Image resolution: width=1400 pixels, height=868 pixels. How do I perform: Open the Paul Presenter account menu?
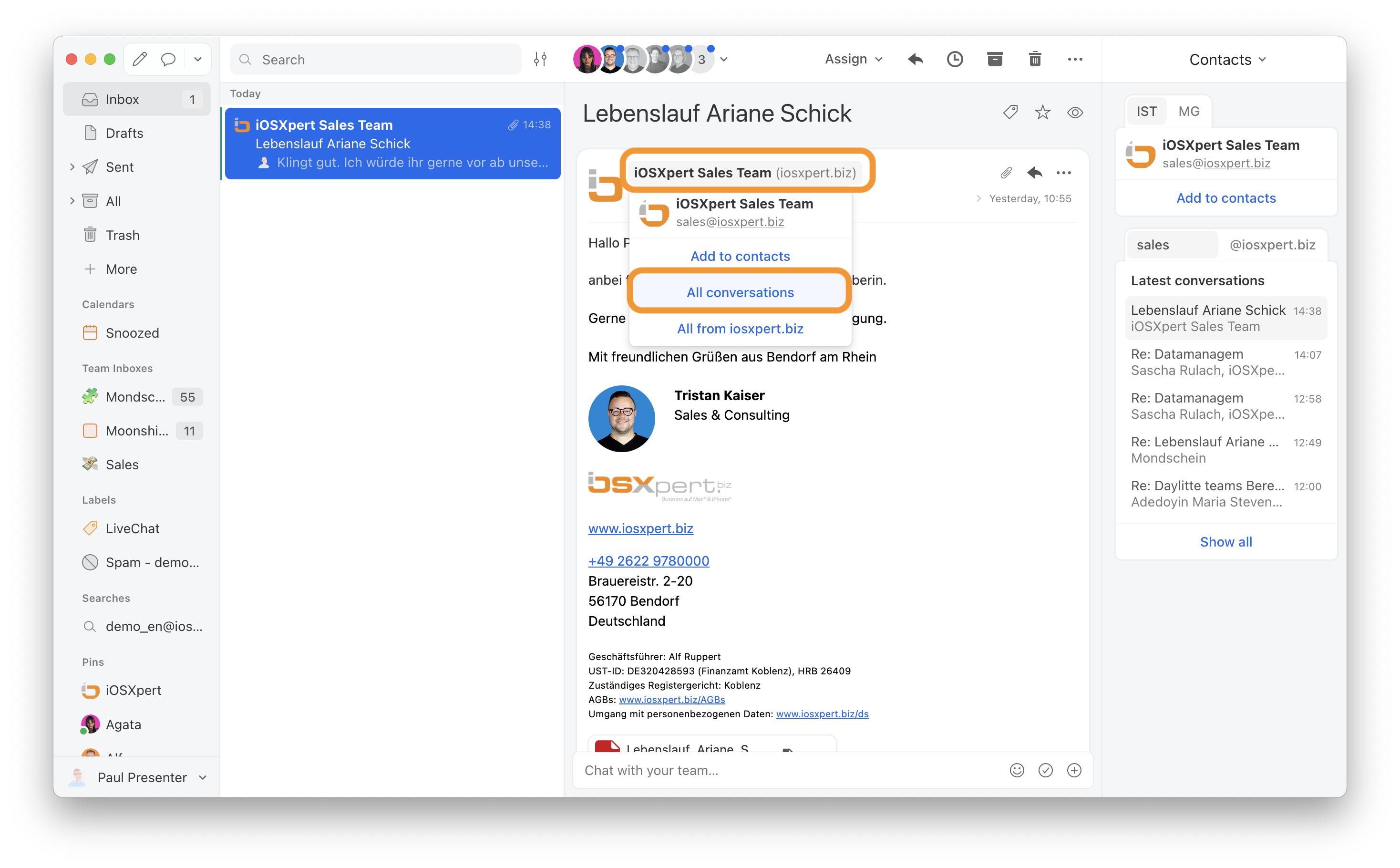136,777
